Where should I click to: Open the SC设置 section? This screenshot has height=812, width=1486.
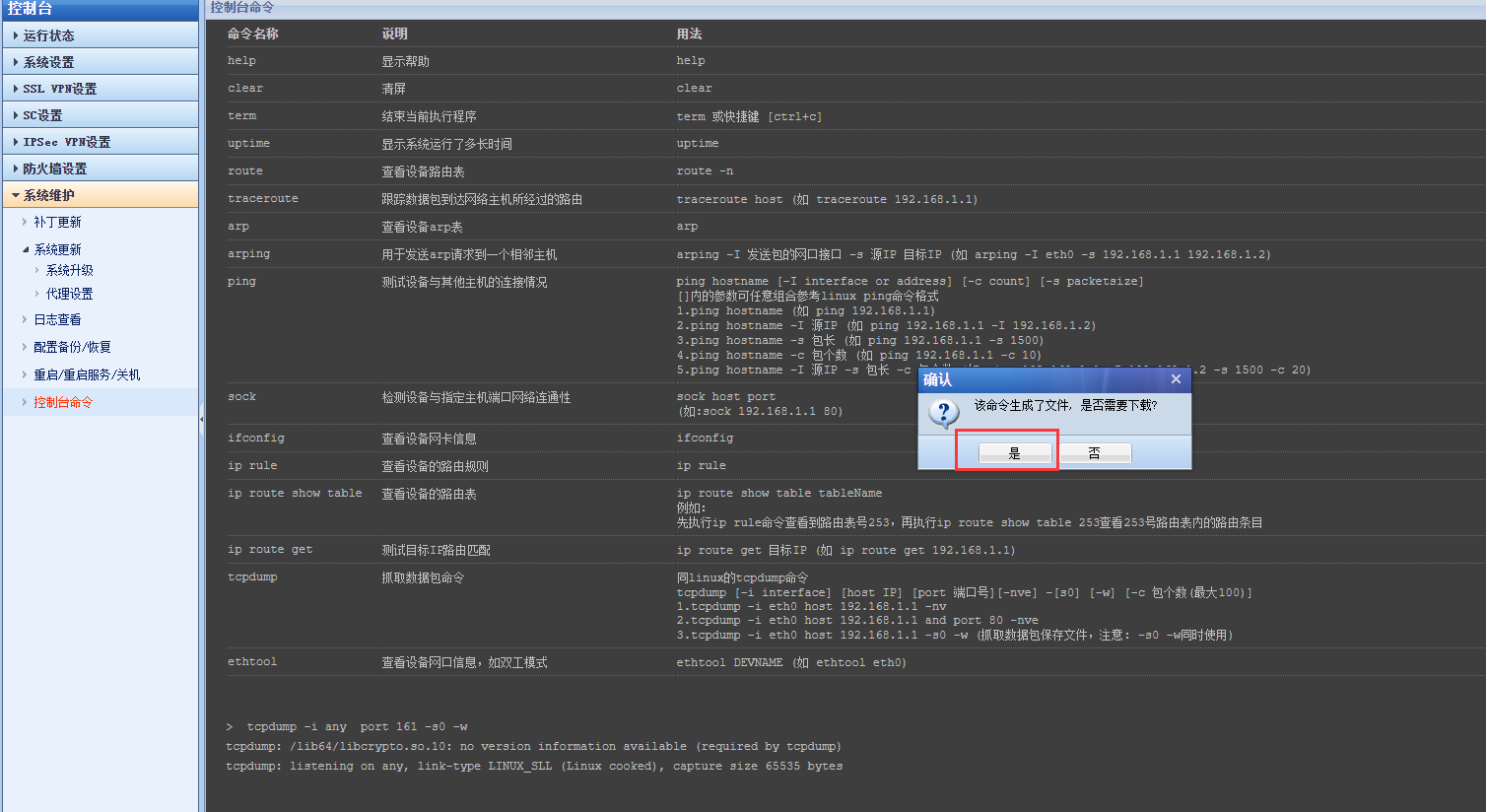tap(42, 115)
